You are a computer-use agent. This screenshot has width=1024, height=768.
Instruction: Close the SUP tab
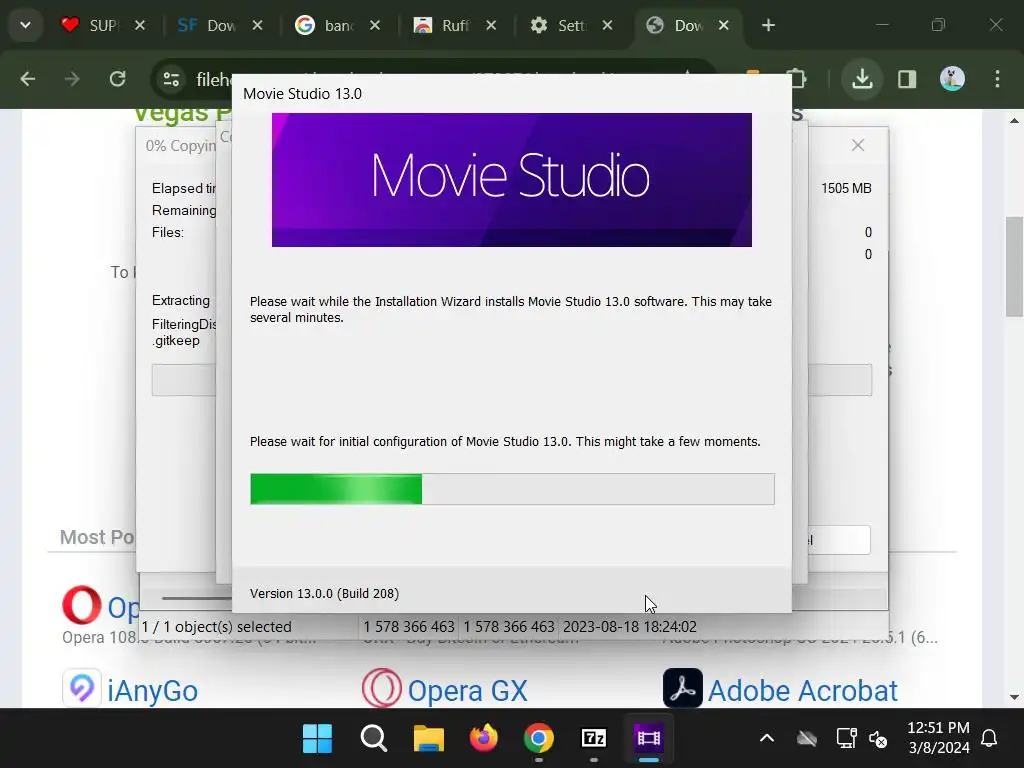[x=140, y=25]
